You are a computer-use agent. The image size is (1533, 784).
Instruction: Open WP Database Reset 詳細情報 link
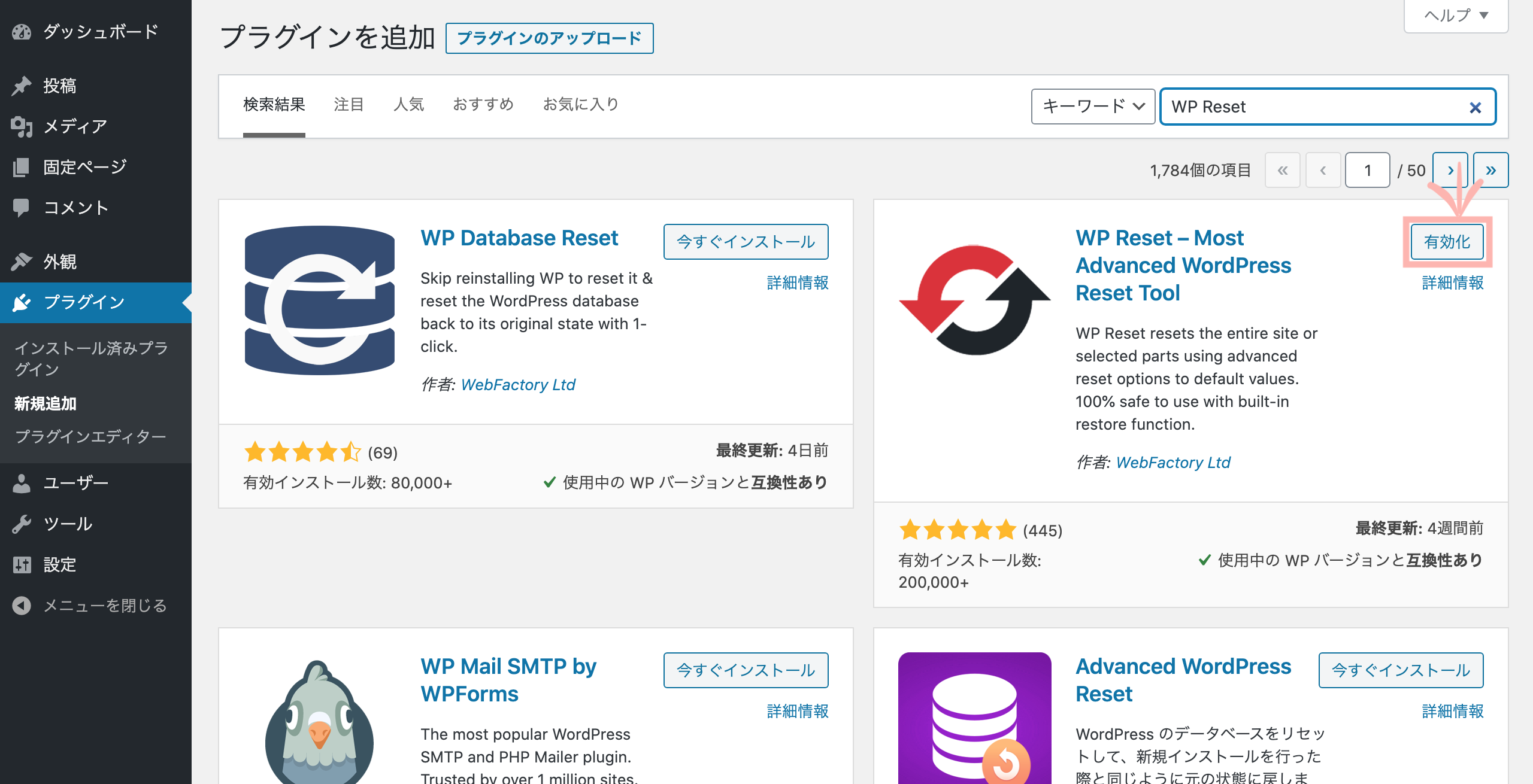tap(797, 282)
